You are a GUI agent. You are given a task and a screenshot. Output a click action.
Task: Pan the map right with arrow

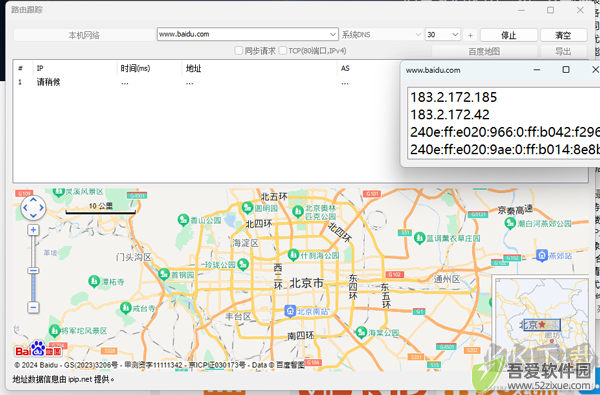click(41, 208)
